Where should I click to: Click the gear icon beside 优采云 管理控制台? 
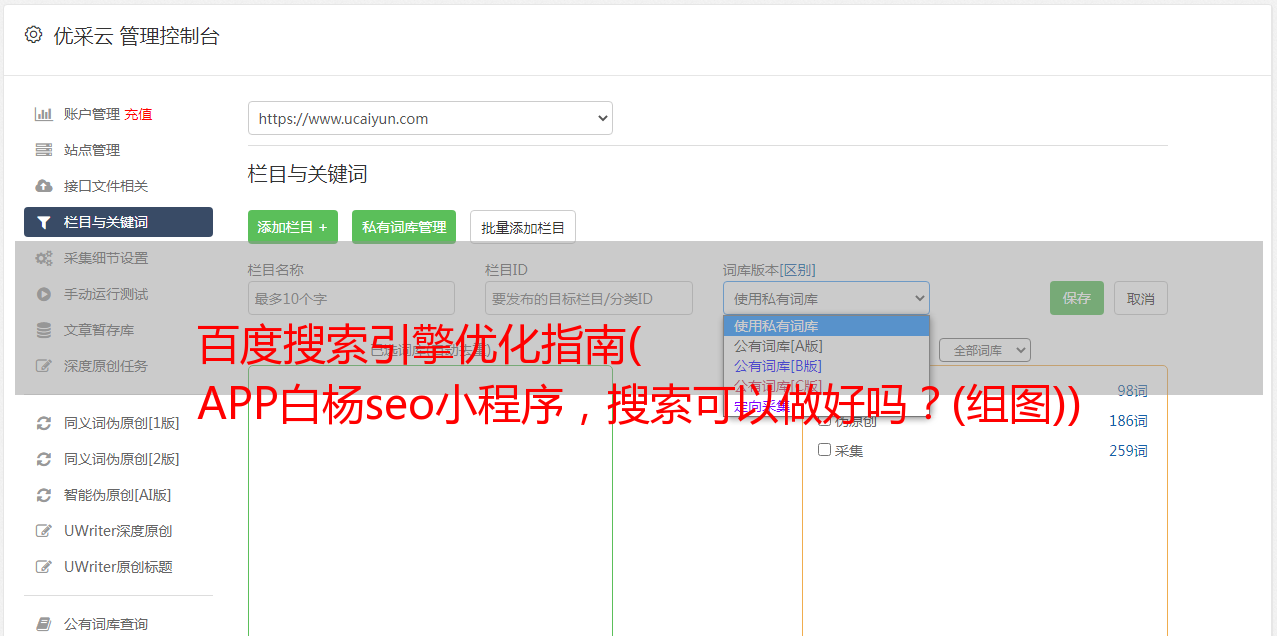pos(34,35)
